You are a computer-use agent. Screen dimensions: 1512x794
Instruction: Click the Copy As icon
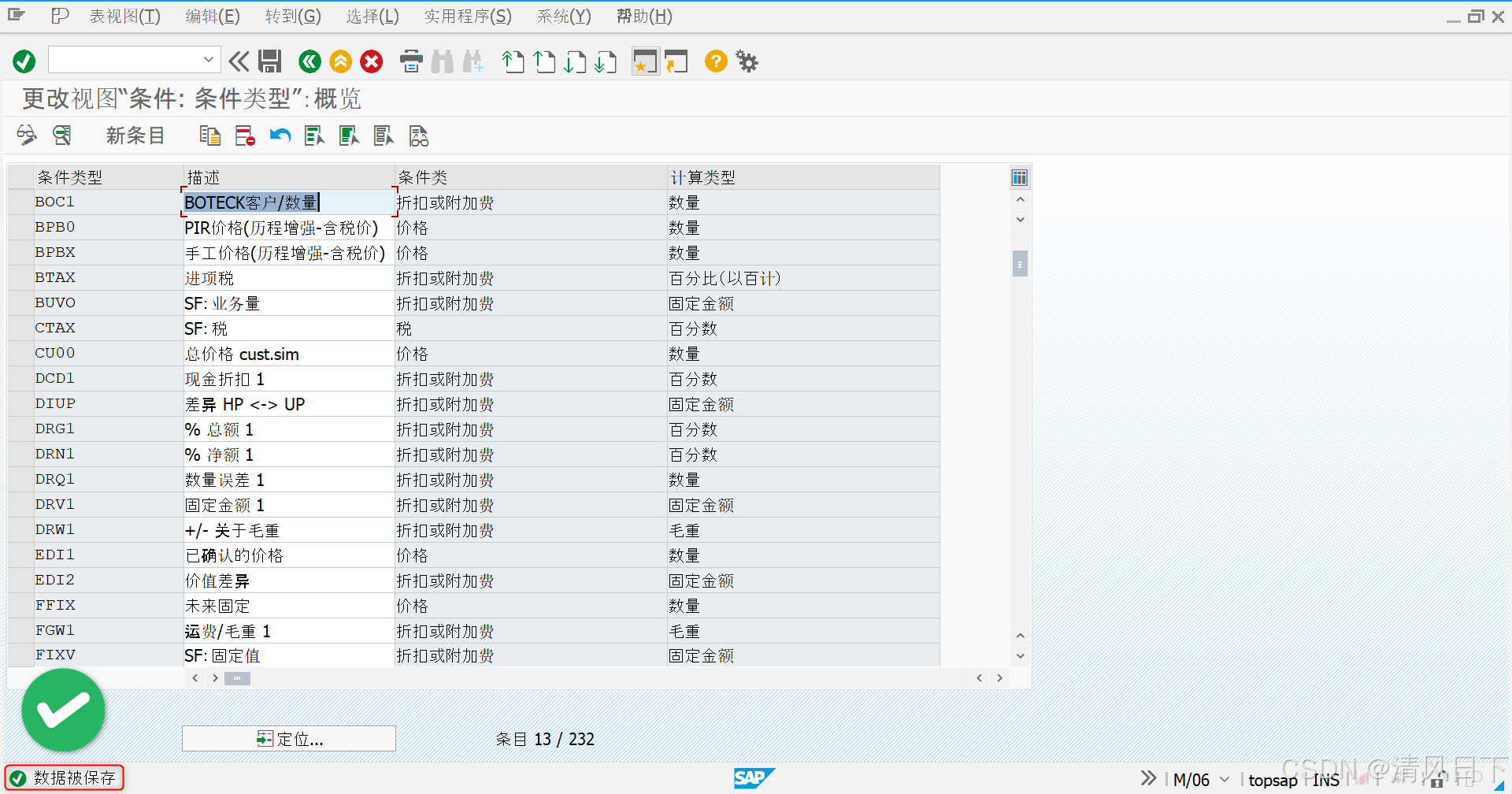click(210, 135)
